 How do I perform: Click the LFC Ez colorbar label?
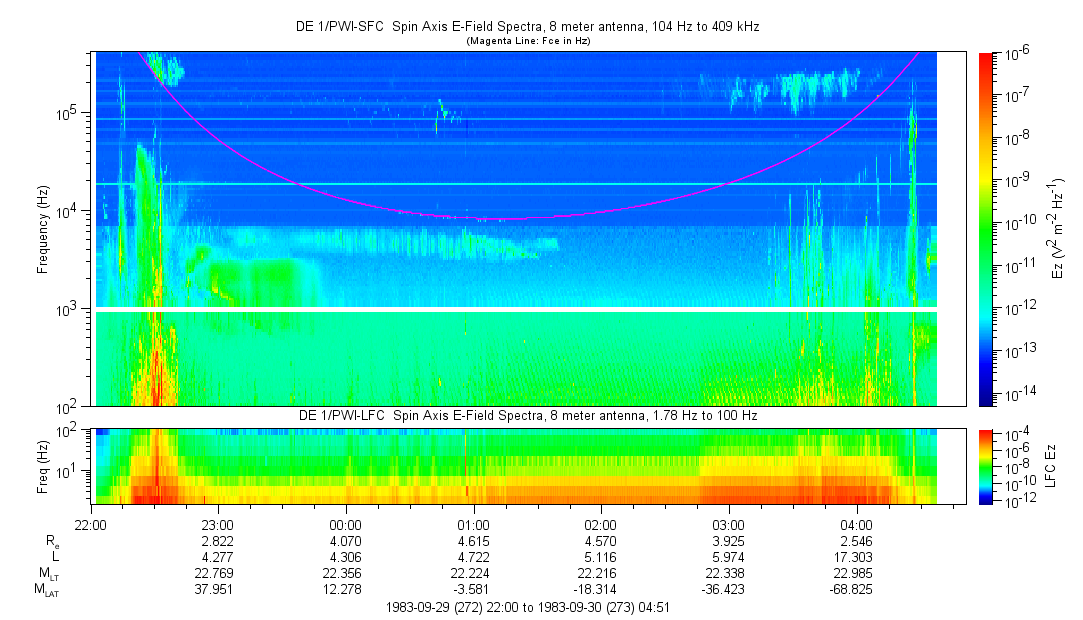(1057, 465)
